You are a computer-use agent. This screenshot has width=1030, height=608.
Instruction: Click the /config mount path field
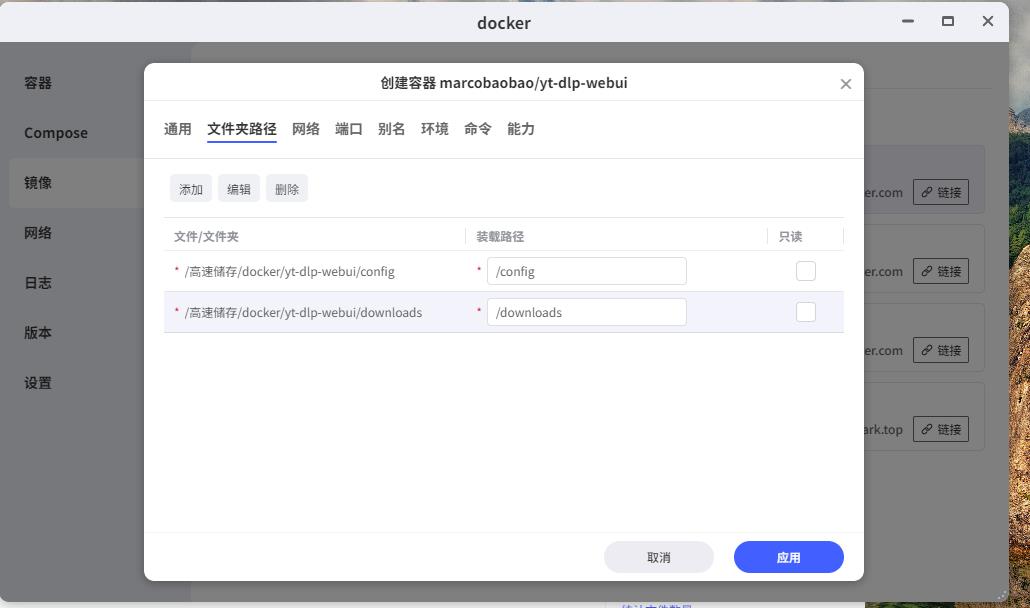587,271
